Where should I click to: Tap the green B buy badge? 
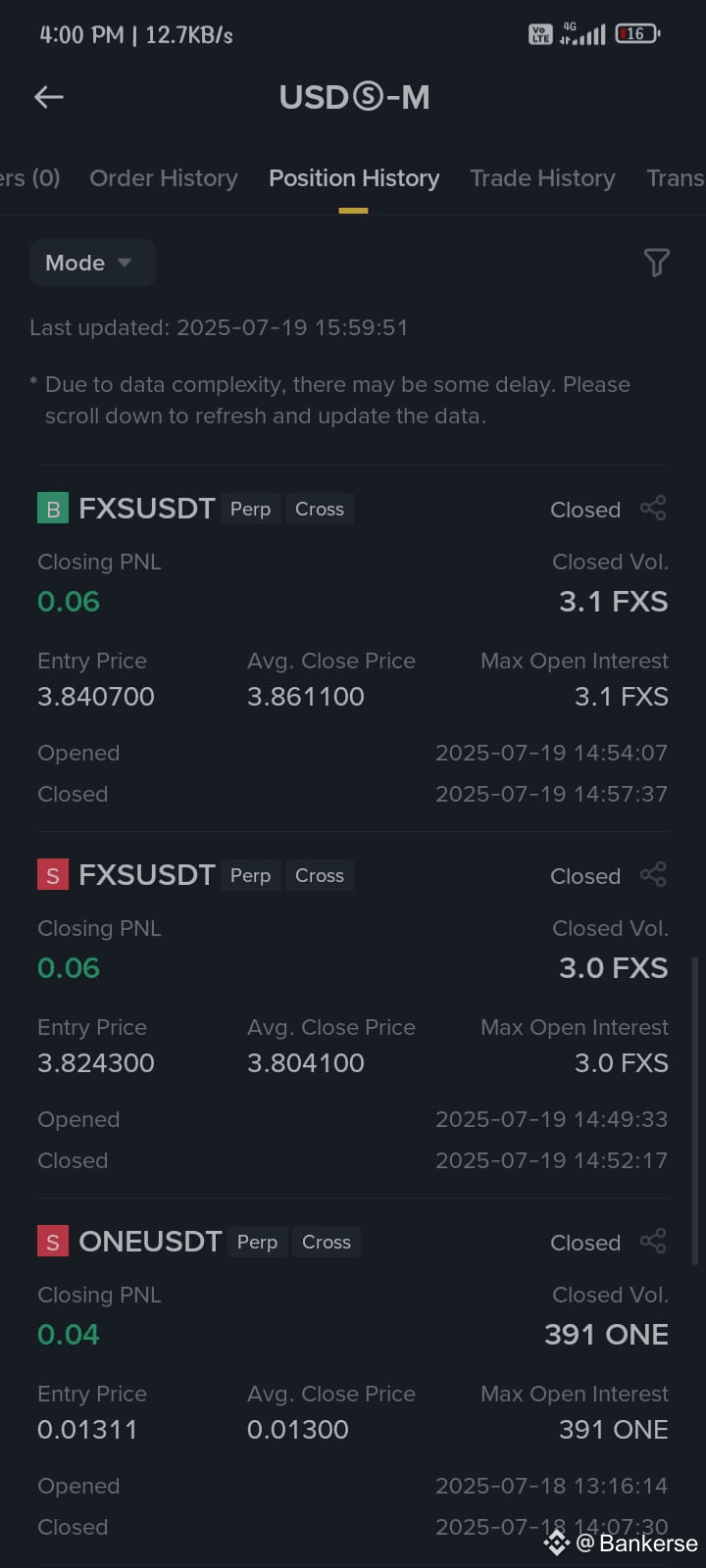[53, 509]
